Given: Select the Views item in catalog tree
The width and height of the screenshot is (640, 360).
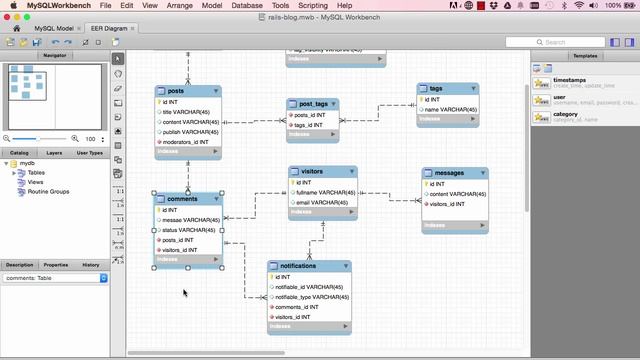Looking at the screenshot, I should (x=35, y=182).
